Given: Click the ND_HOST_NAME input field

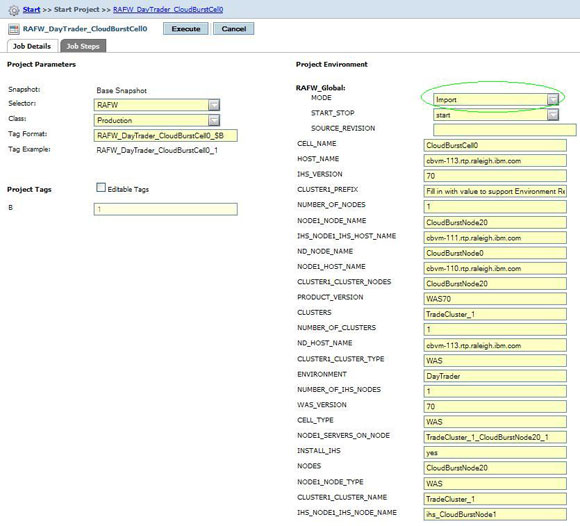Looking at the screenshot, I should coord(495,345).
